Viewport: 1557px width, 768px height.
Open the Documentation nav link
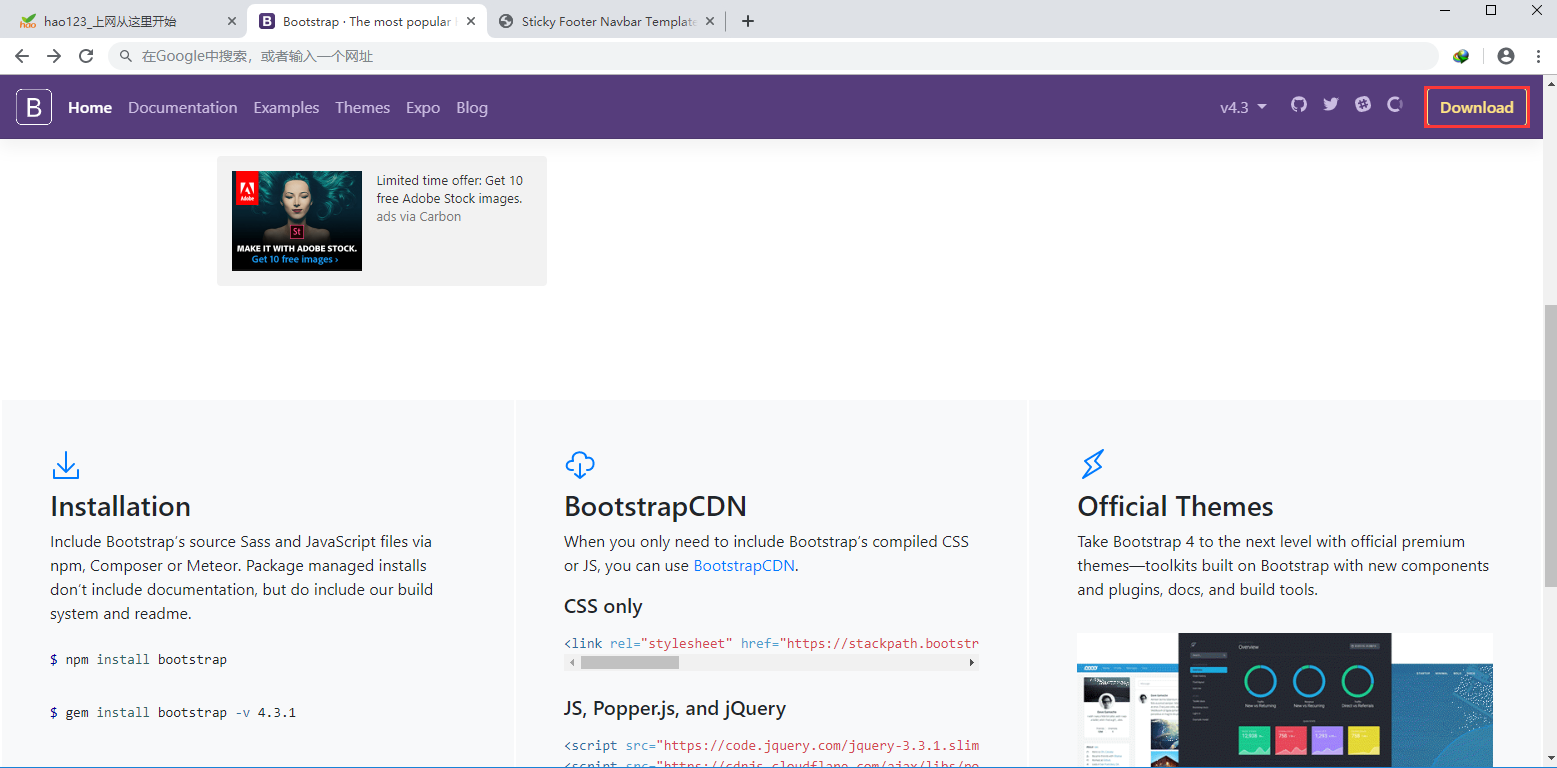coord(183,107)
